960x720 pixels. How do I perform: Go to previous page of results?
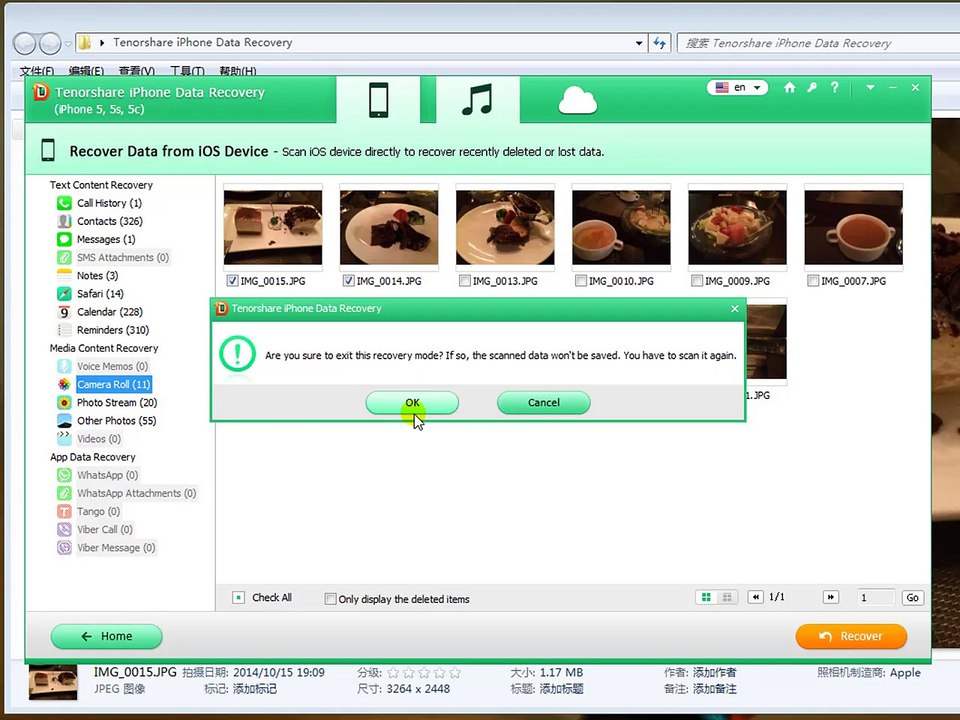point(756,598)
